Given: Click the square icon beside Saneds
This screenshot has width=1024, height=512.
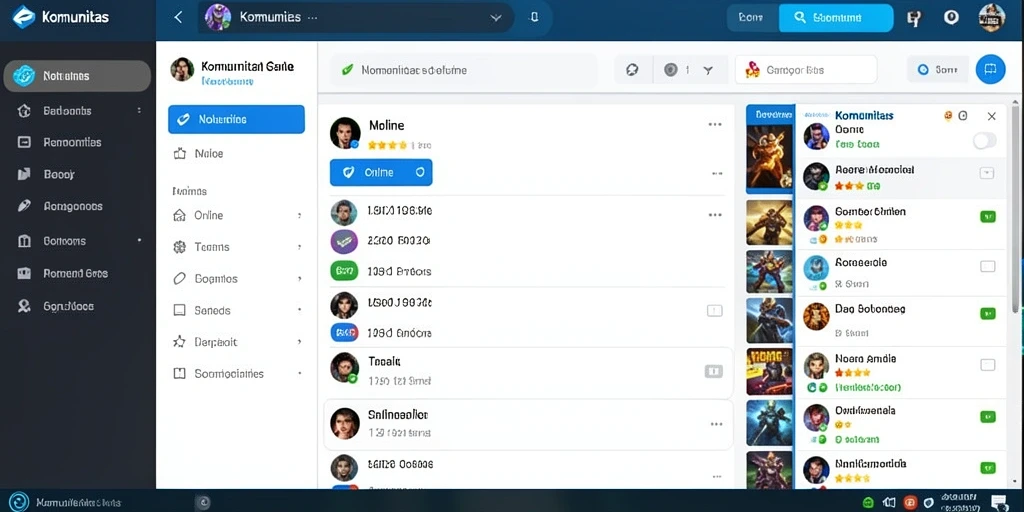Looking at the screenshot, I should [180, 310].
